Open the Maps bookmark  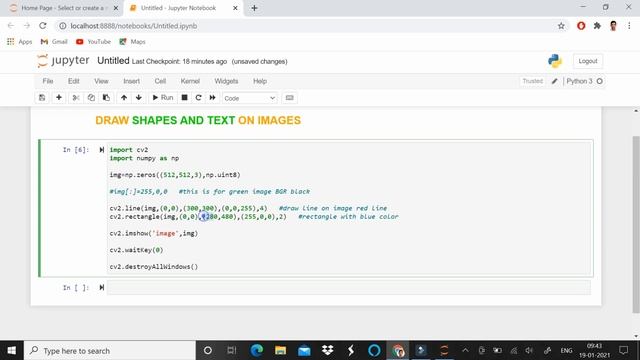pos(132,42)
